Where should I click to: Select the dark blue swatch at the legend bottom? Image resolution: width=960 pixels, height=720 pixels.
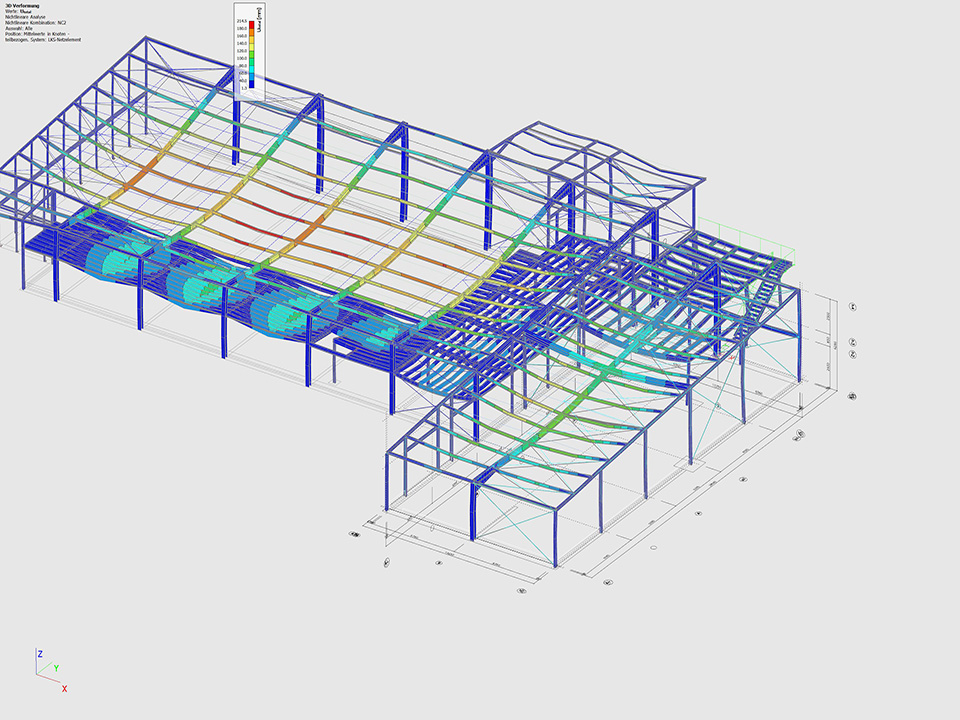252,84
